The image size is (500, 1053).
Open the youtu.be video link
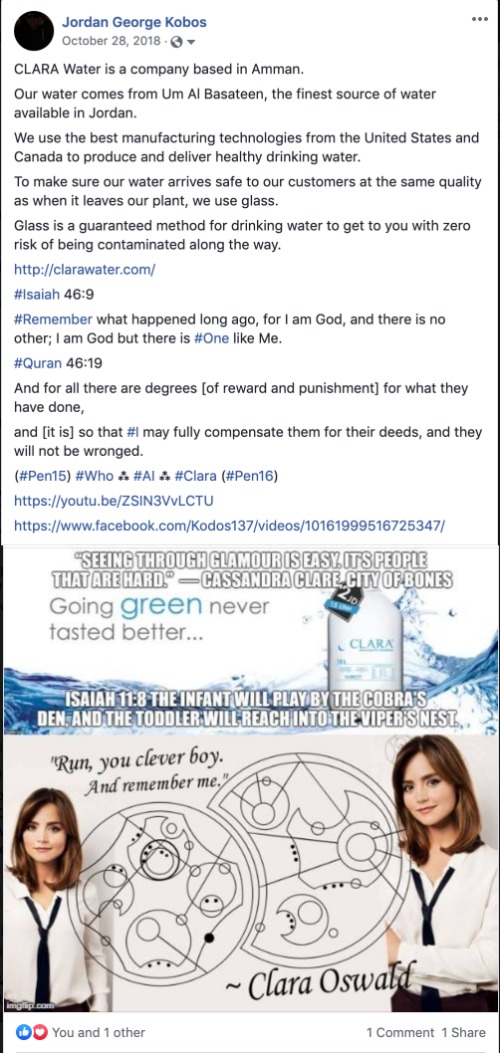114,501
